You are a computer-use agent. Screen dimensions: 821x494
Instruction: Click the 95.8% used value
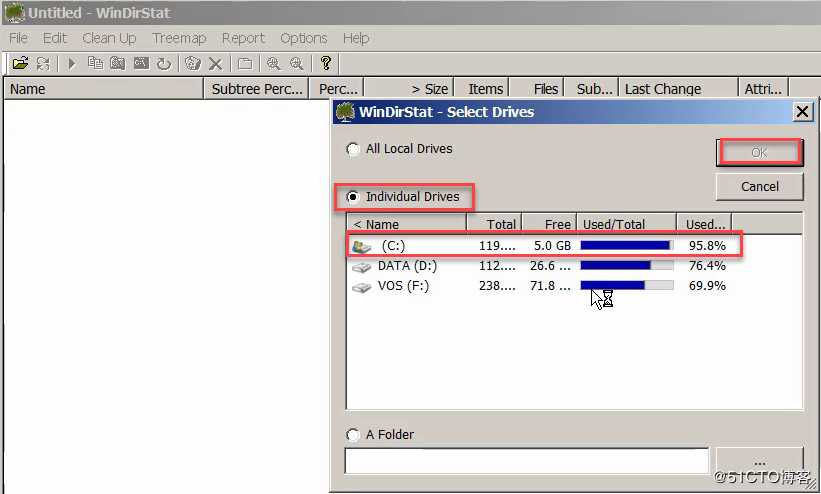pos(707,246)
